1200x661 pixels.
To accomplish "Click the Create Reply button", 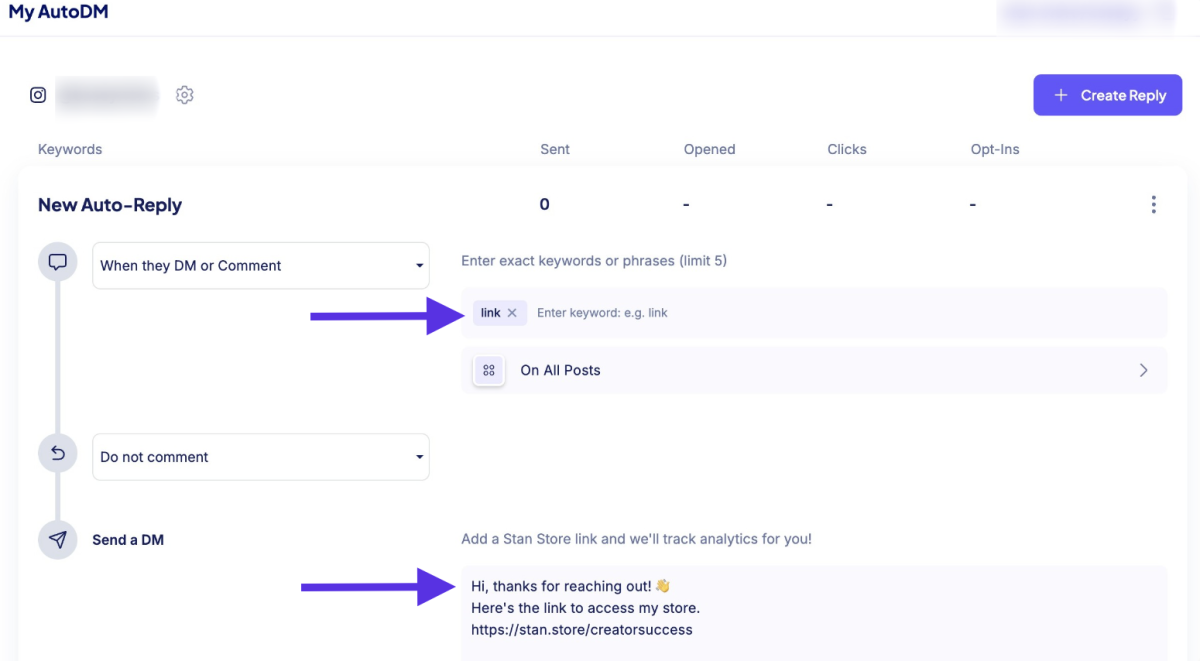I will click(1108, 95).
